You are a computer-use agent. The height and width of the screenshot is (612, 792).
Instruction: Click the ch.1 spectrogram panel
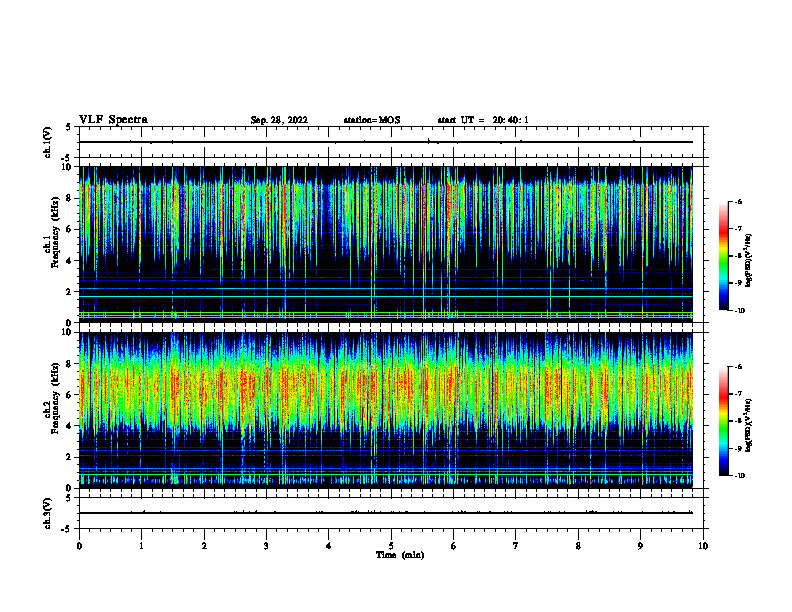tap(386, 244)
